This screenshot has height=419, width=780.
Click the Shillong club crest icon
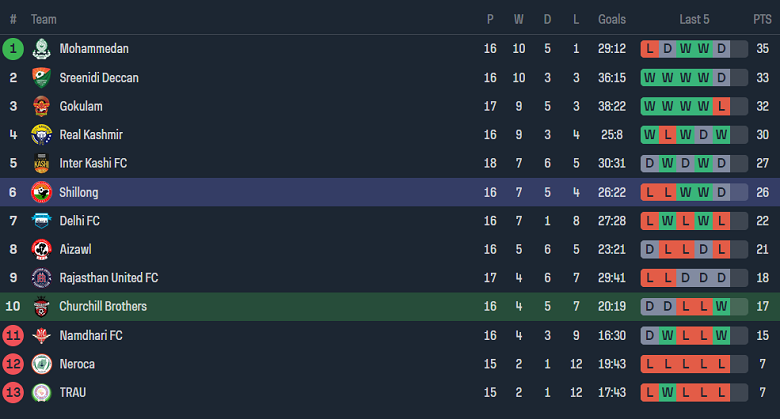(41, 192)
